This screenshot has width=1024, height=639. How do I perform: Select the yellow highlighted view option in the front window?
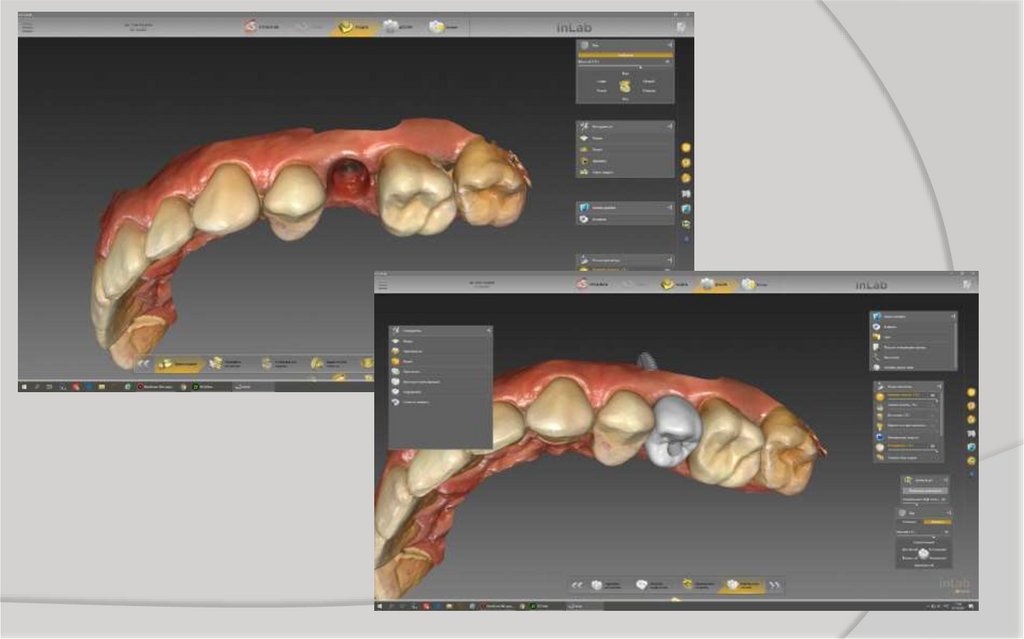pyautogui.click(x=937, y=521)
